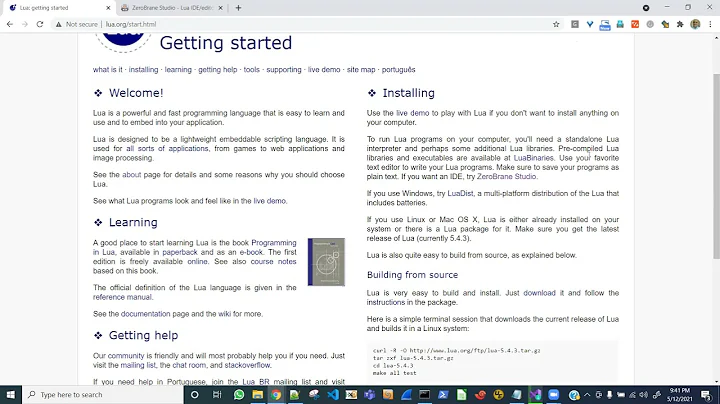
Task: Open the 'chat room' link
Action: (189, 365)
